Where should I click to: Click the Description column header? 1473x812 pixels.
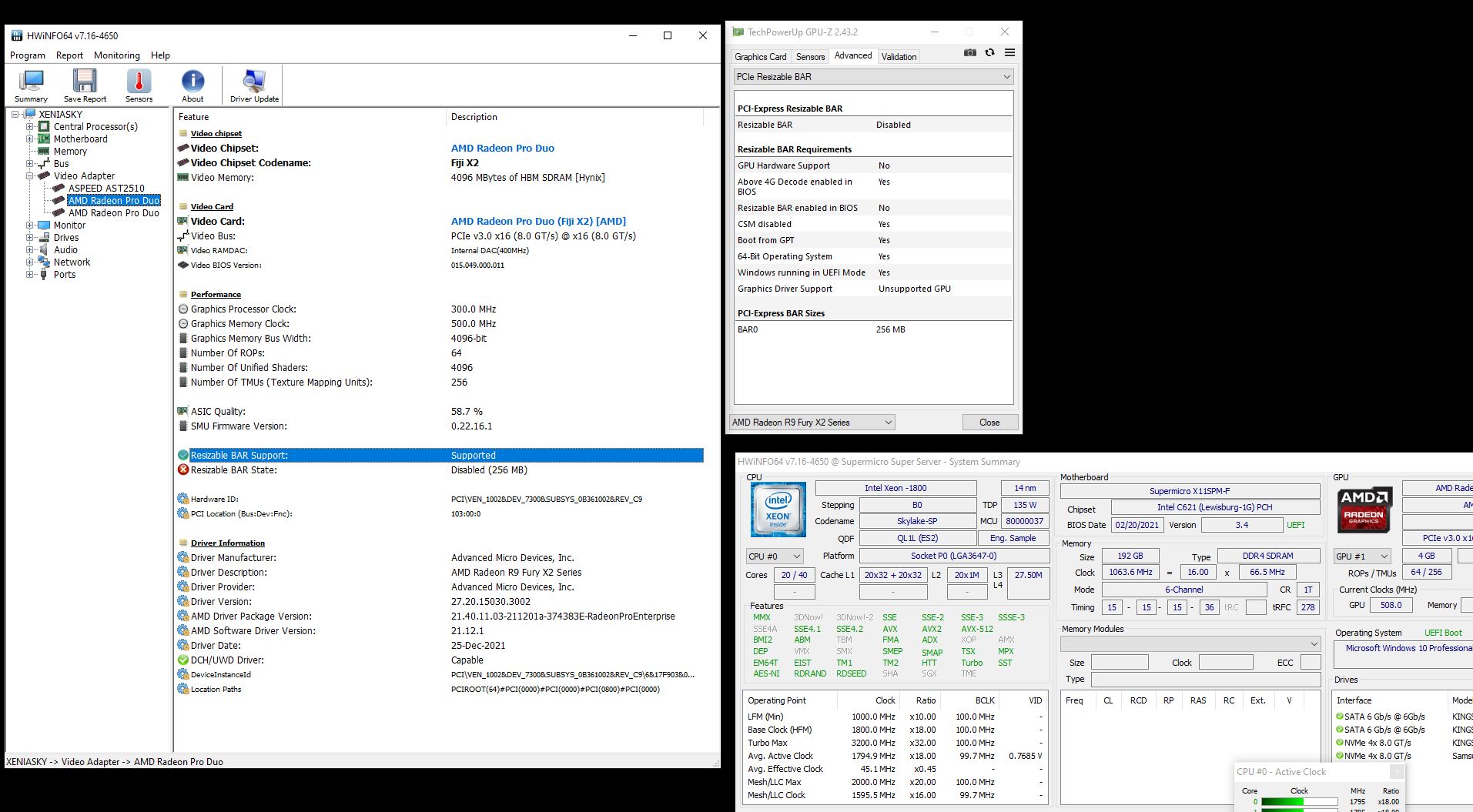click(x=574, y=117)
